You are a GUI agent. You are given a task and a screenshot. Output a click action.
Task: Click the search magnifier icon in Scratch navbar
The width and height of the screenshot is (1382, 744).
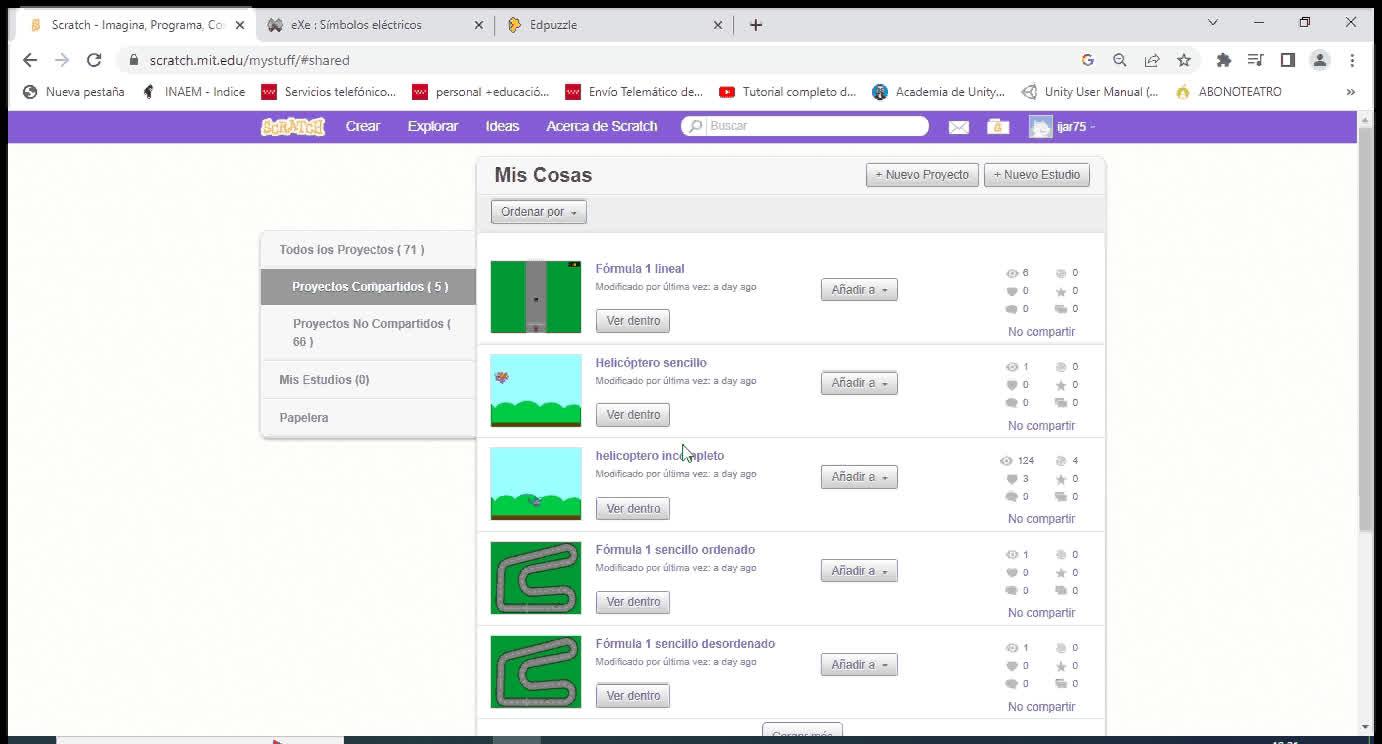click(x=694, y=126)
